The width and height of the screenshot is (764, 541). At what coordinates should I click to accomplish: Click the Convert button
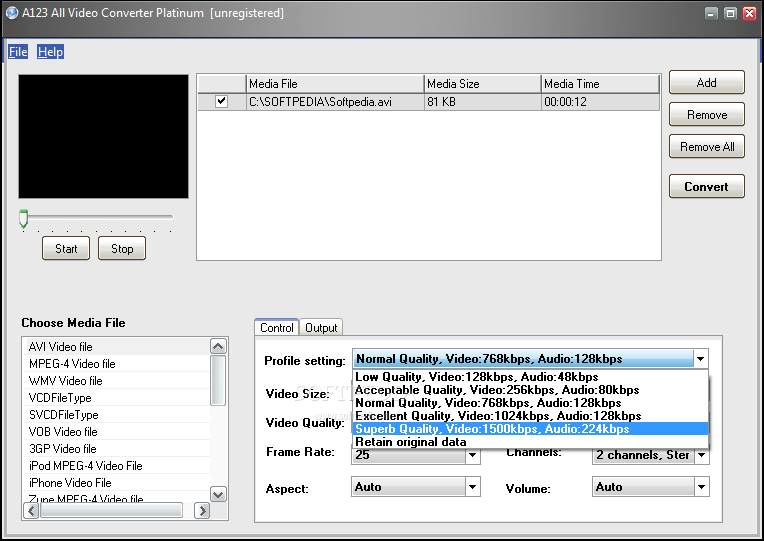click(x=707, y=186)
